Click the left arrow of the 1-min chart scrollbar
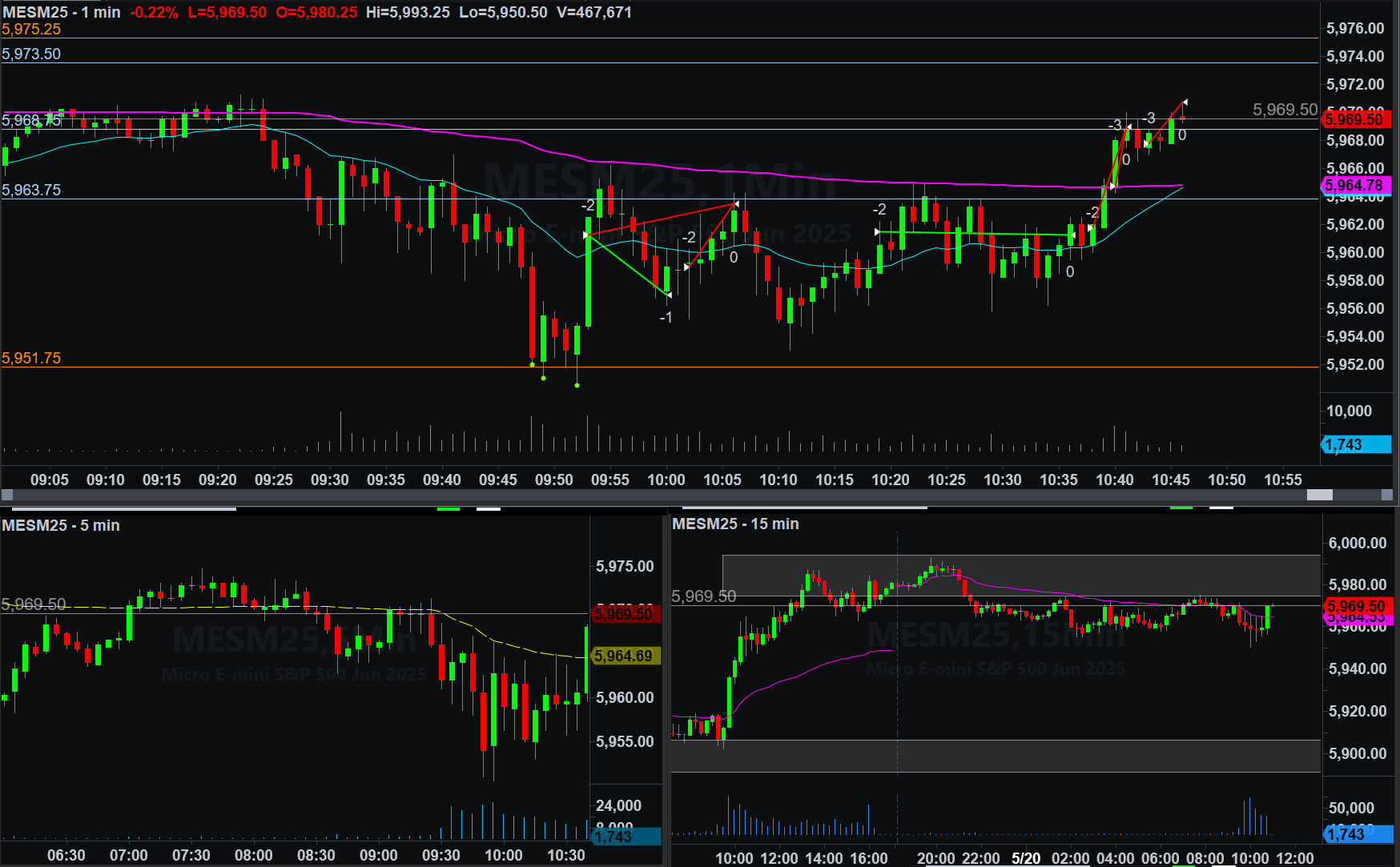 coord(7,496)
